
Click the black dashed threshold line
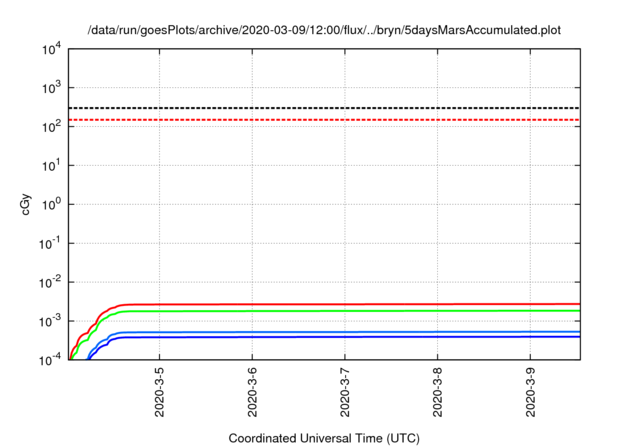(324, 108)
